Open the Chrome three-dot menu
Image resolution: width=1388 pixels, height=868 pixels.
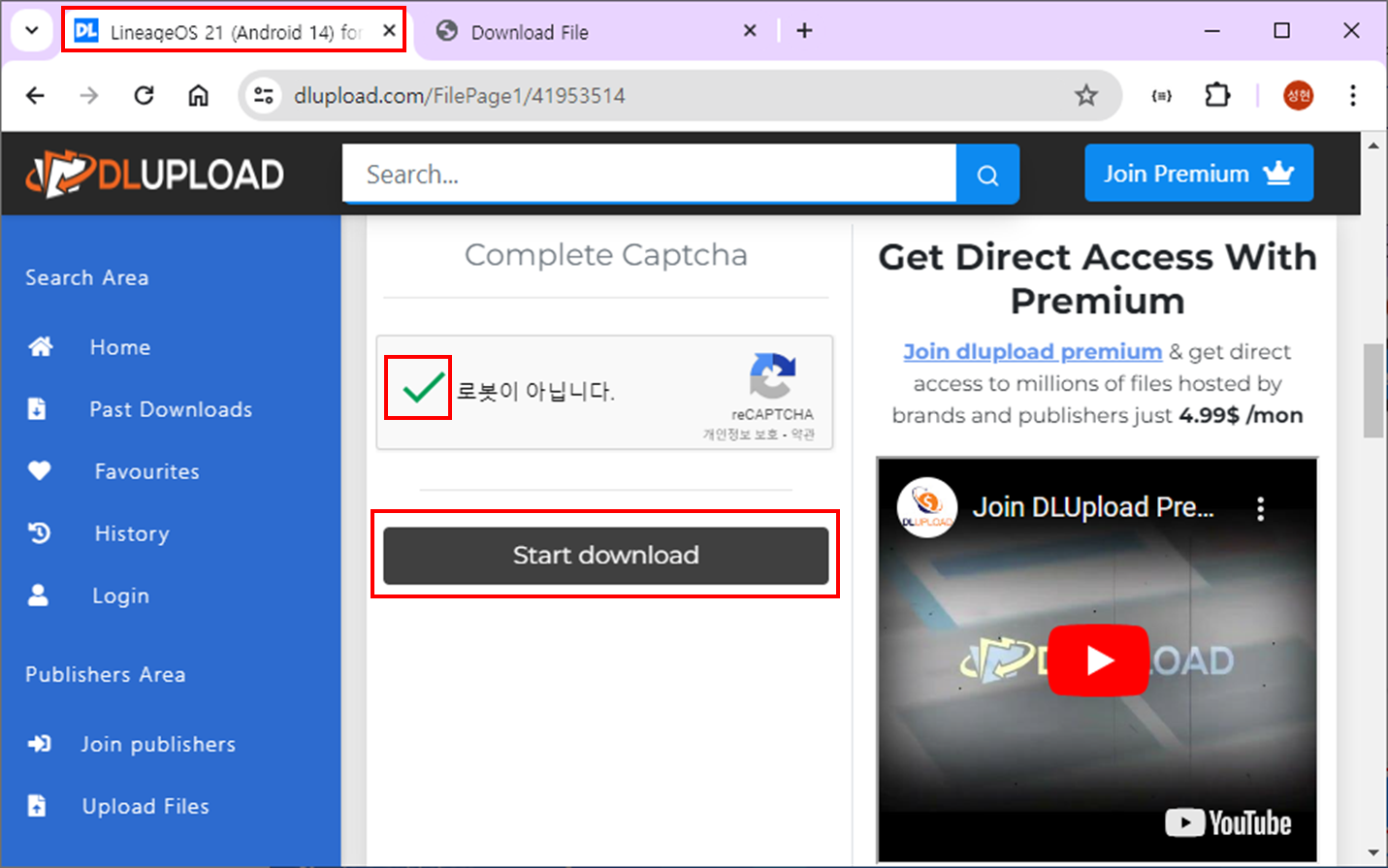tap(1352, 95)
